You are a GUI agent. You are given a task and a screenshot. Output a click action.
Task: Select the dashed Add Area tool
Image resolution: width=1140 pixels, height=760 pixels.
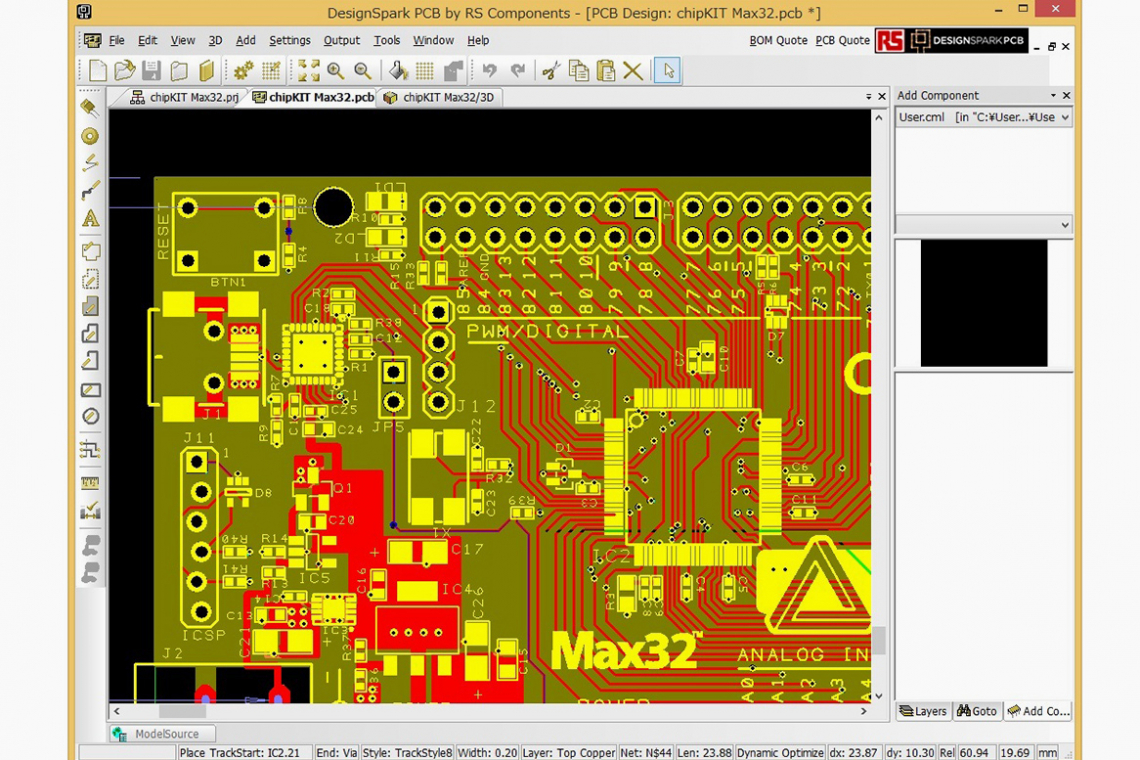(90, 279)
